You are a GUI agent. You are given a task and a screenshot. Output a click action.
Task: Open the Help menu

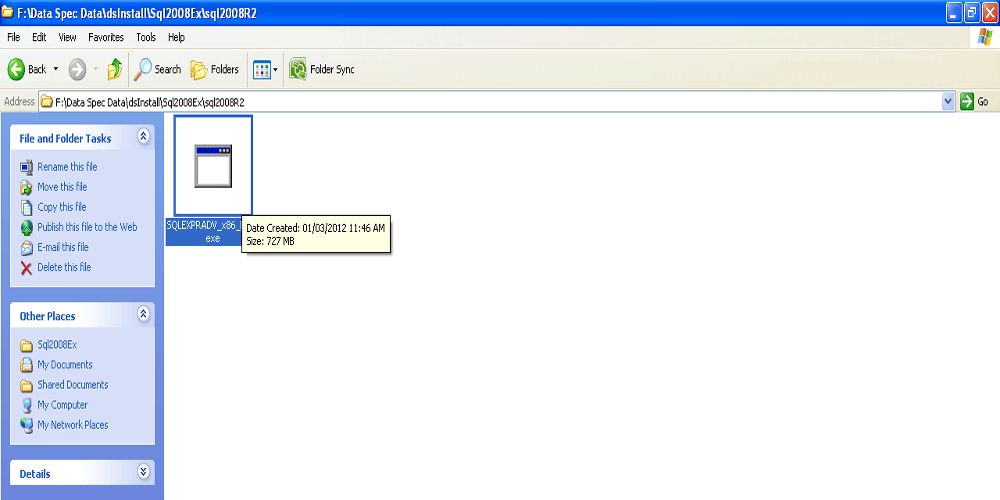(x=177, y=38)
